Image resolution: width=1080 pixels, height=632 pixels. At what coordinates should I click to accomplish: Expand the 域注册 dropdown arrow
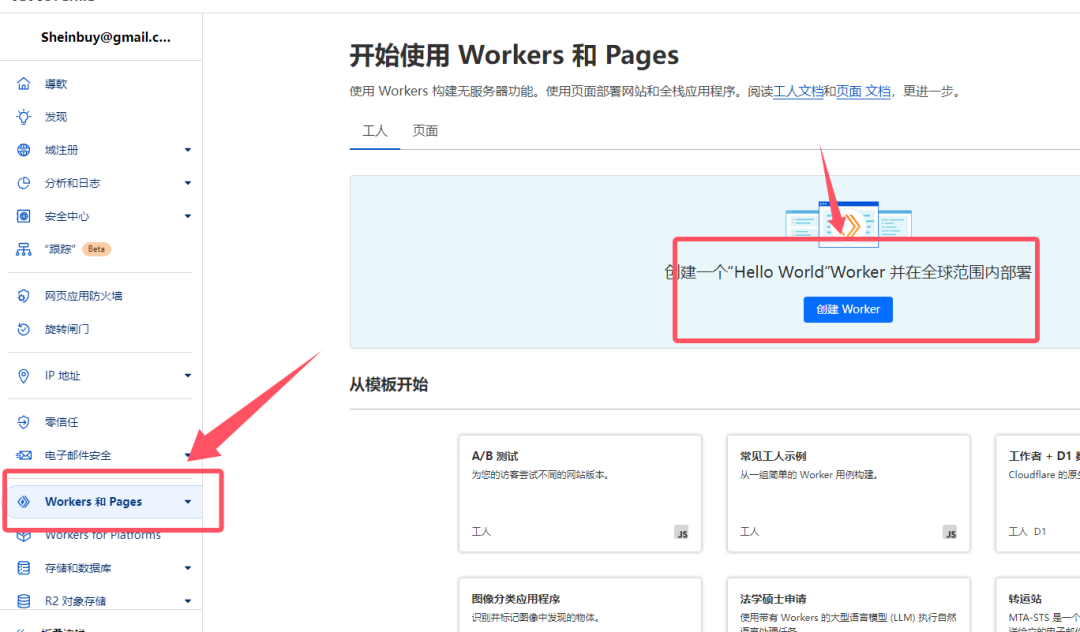click(x=187, y=150)
